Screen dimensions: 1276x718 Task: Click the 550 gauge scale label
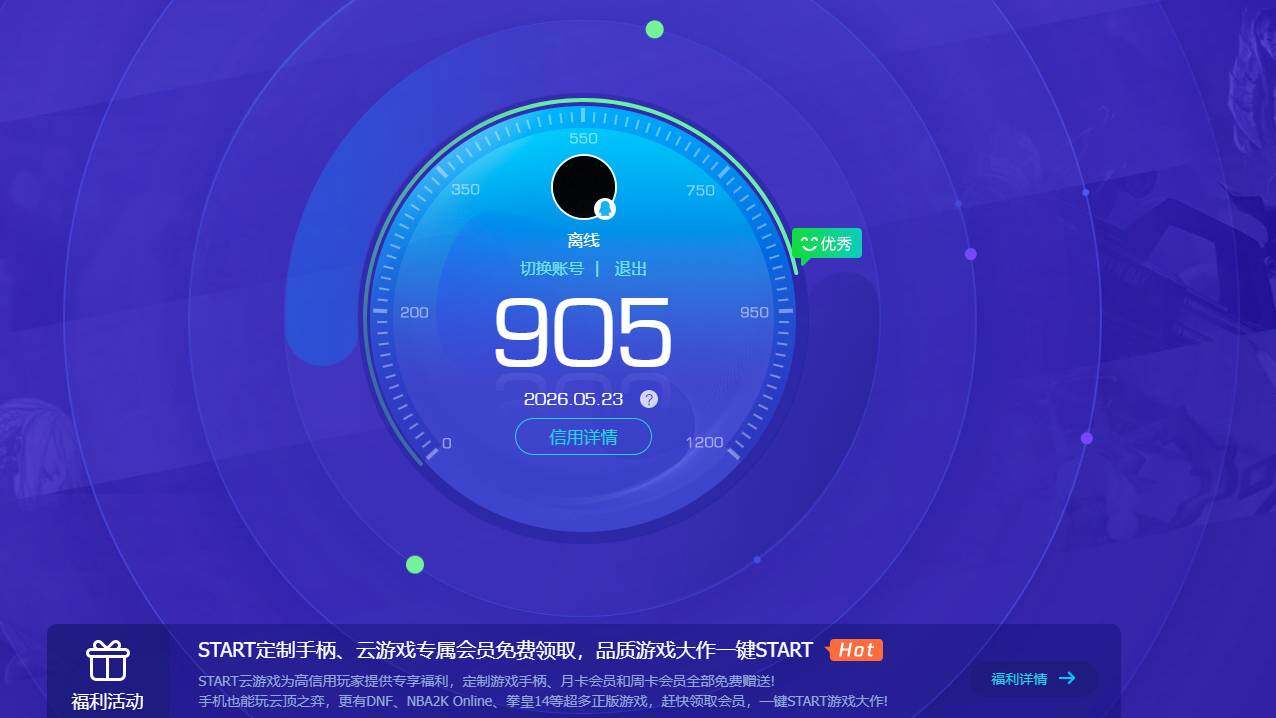coord(583,138)
